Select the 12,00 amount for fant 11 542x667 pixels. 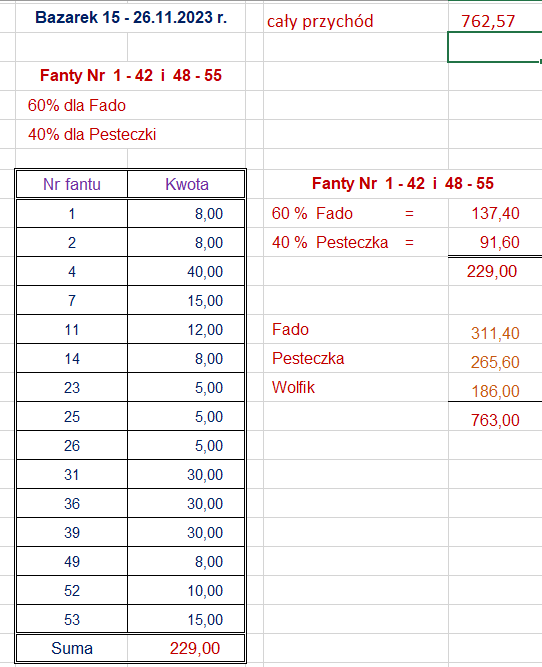tap(186, 330)
